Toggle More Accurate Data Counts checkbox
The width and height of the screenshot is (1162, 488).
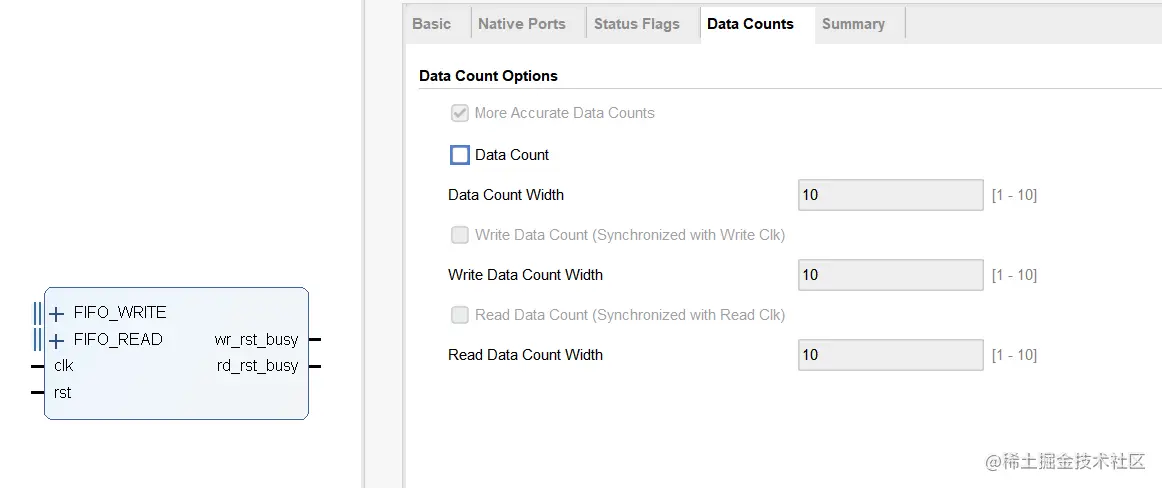tap(460, 113)
